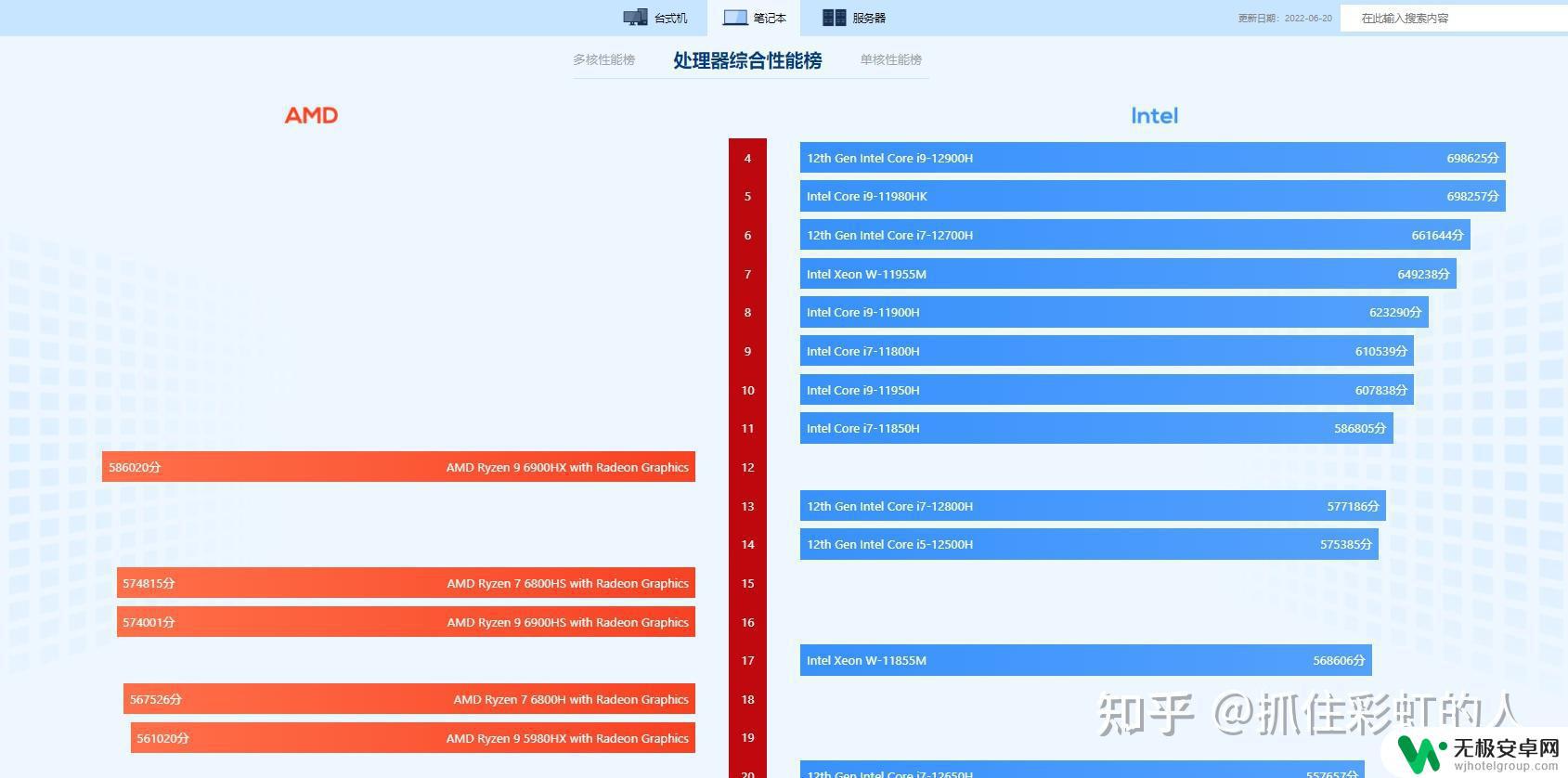The height and width of the screenshot is (778, 1568).
Task: Click the score 698625分
Action: [x=1472, y=158]
